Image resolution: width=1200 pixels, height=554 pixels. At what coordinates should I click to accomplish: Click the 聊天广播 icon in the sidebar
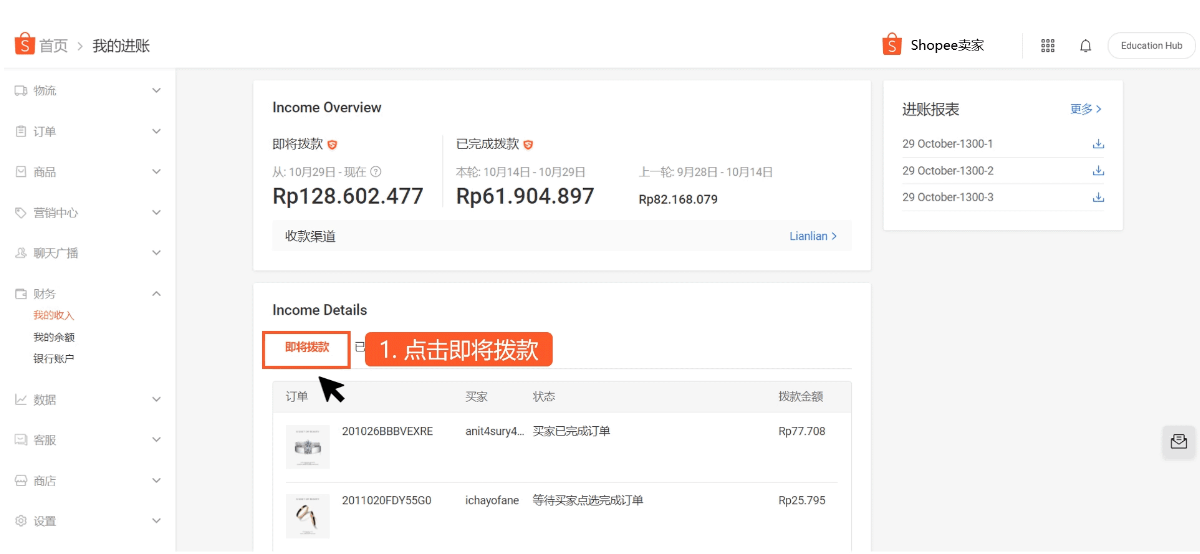[x=21, y=253]
